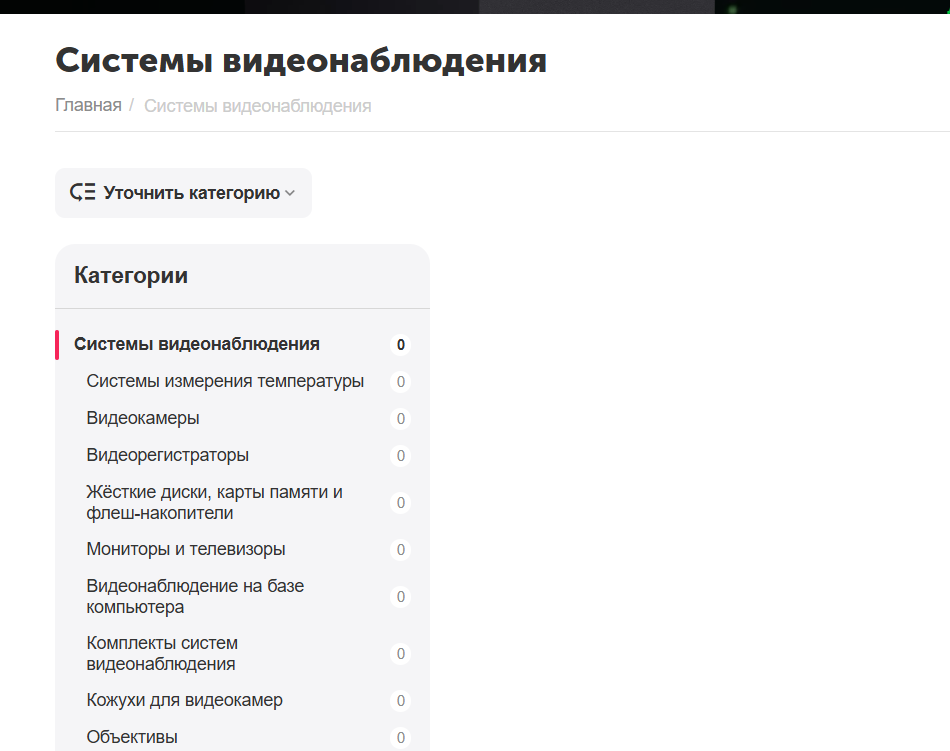The image size is (950, 751).
Task: Open the Видеорегистраторы category
Action: pos(168,455)
